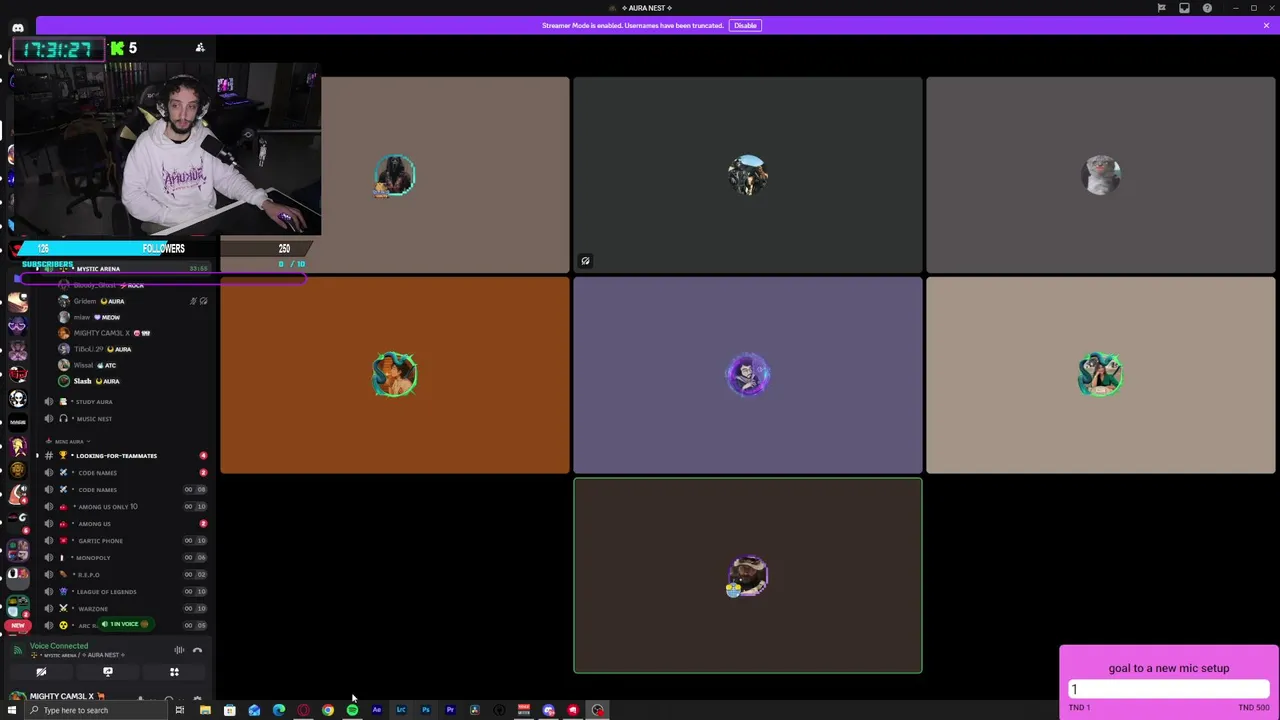Select user miaw in the voice channel list
The image size is (1280, 720).
tap(88, 317)
